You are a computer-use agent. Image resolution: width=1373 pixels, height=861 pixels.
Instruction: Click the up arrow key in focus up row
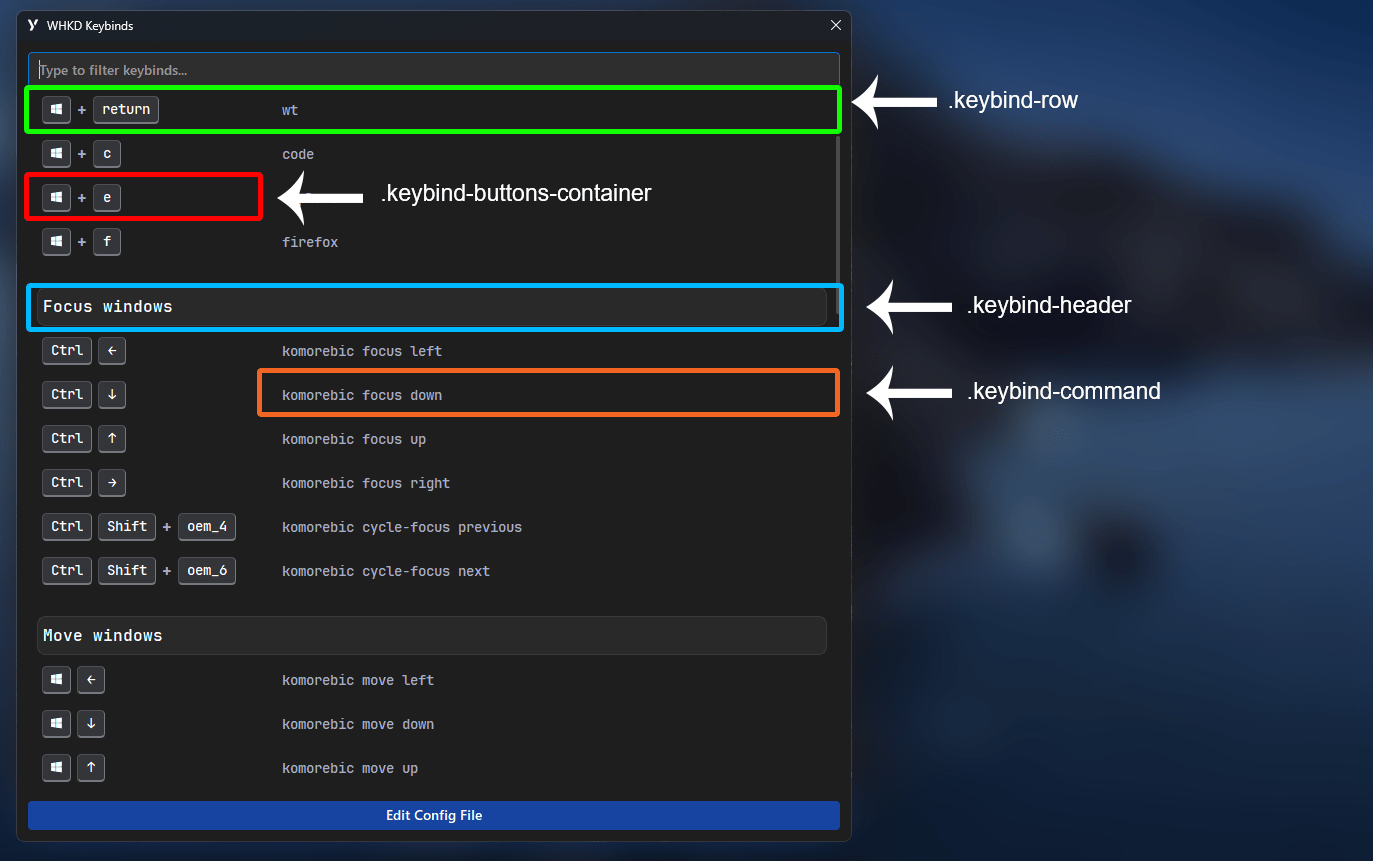tap(112, 439)
